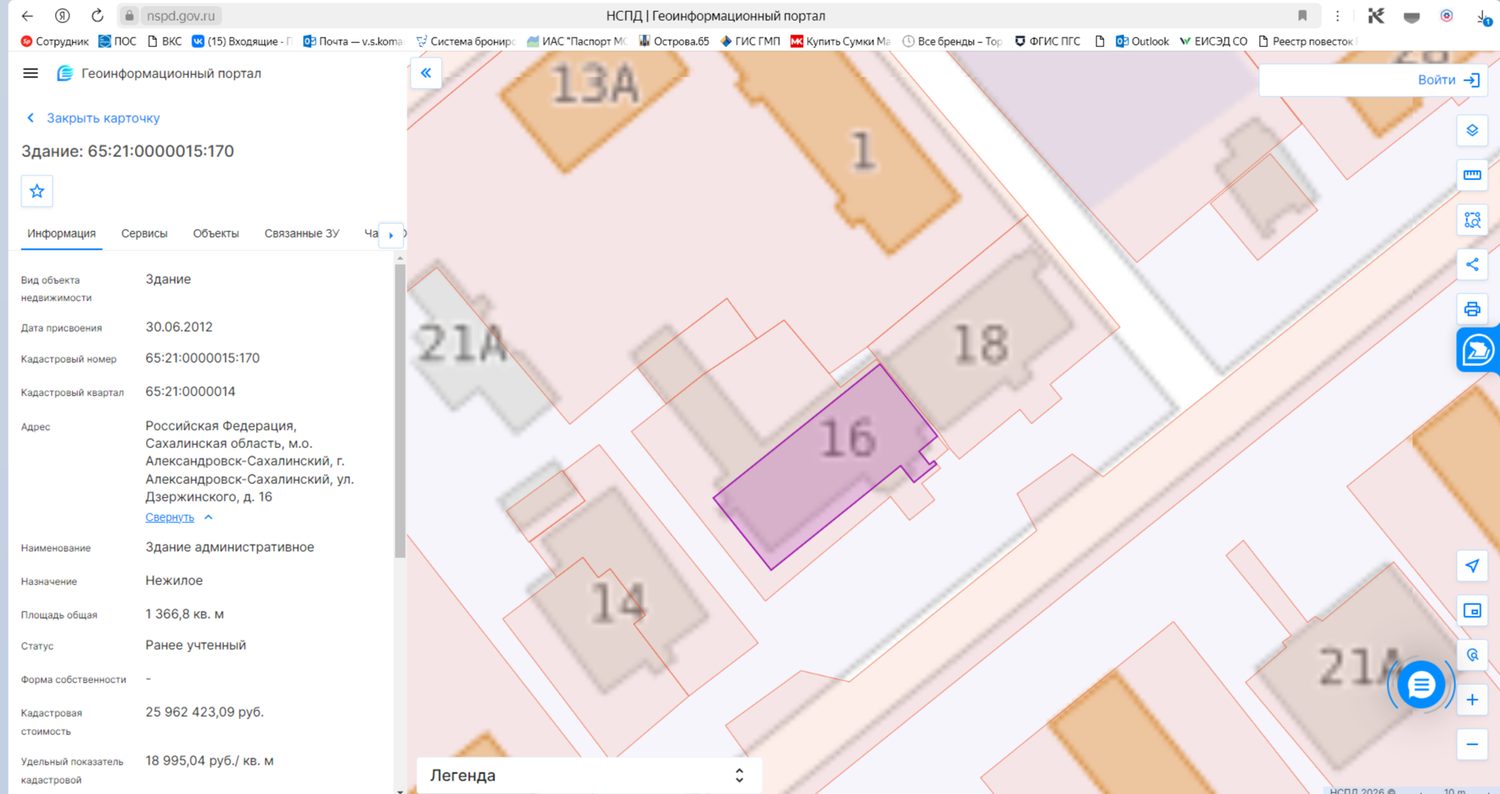The height and width of the screenshot is (794, 1500).
Task: Zoom out on the map
Action: point(1472,744)
